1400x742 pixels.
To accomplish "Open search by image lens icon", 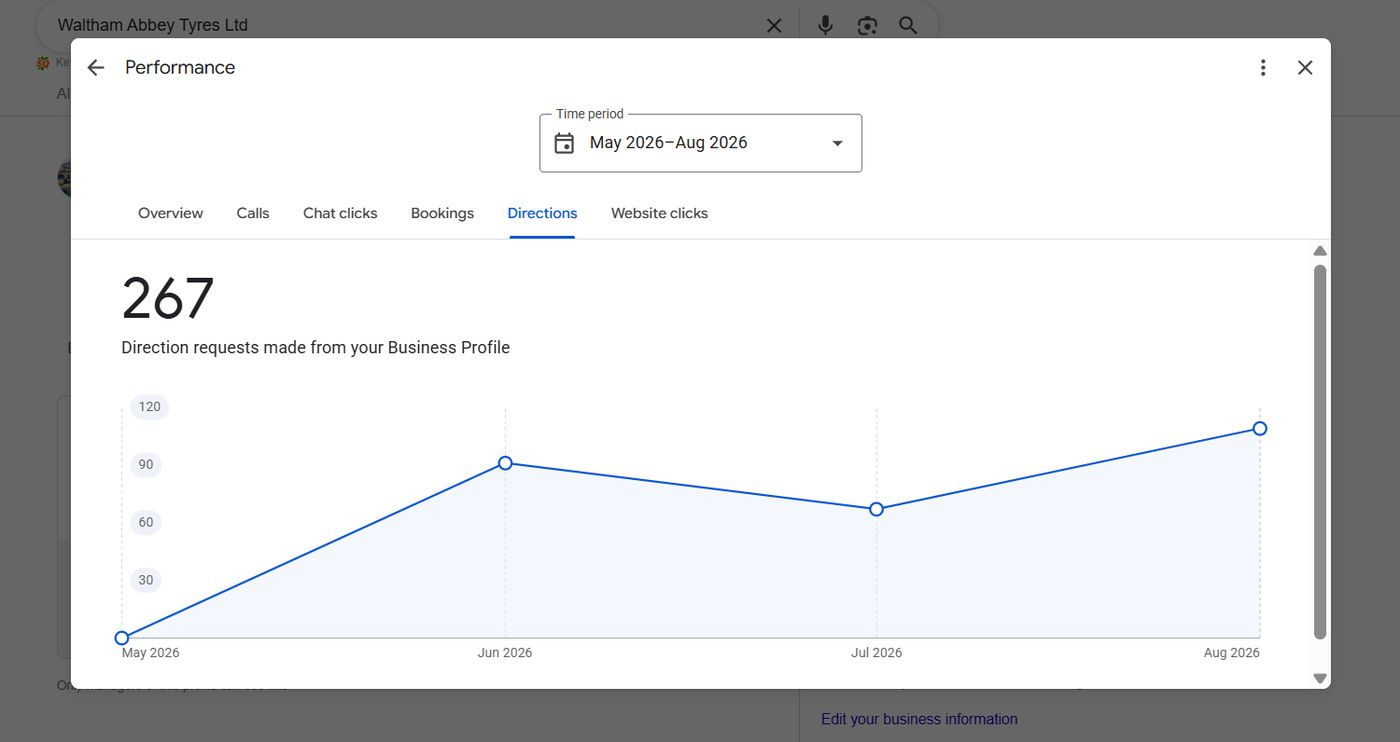I will (867, 25).
